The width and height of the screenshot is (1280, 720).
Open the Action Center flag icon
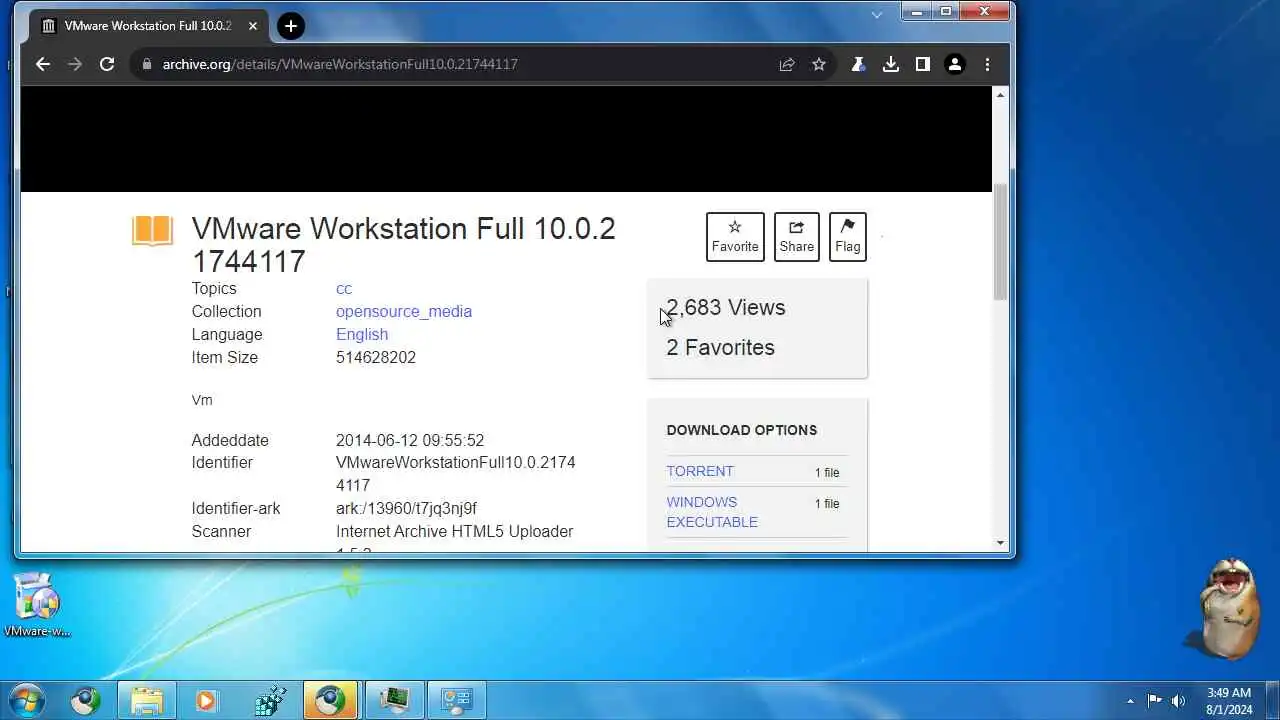pos(1154,701)
